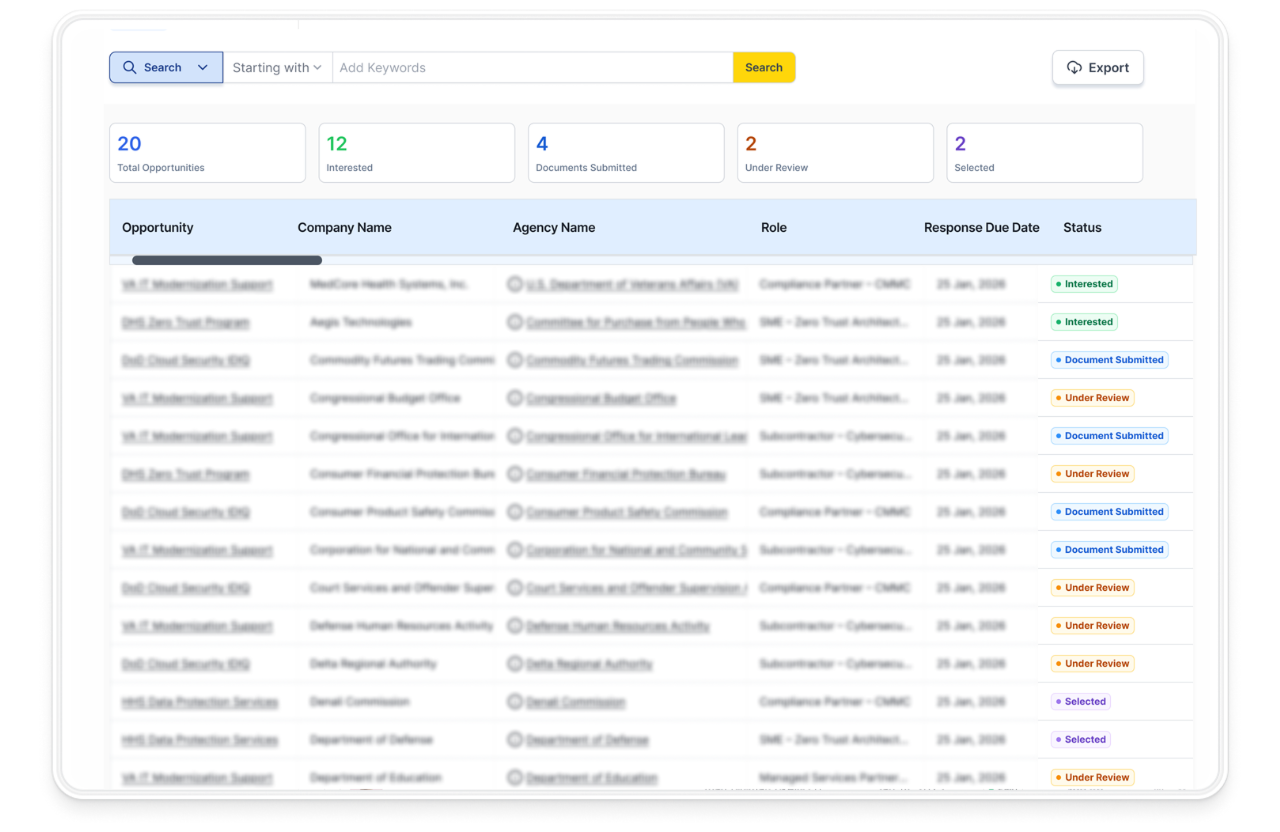Click Under Review badge for Congressional Budget Office

click(1093, 398)
